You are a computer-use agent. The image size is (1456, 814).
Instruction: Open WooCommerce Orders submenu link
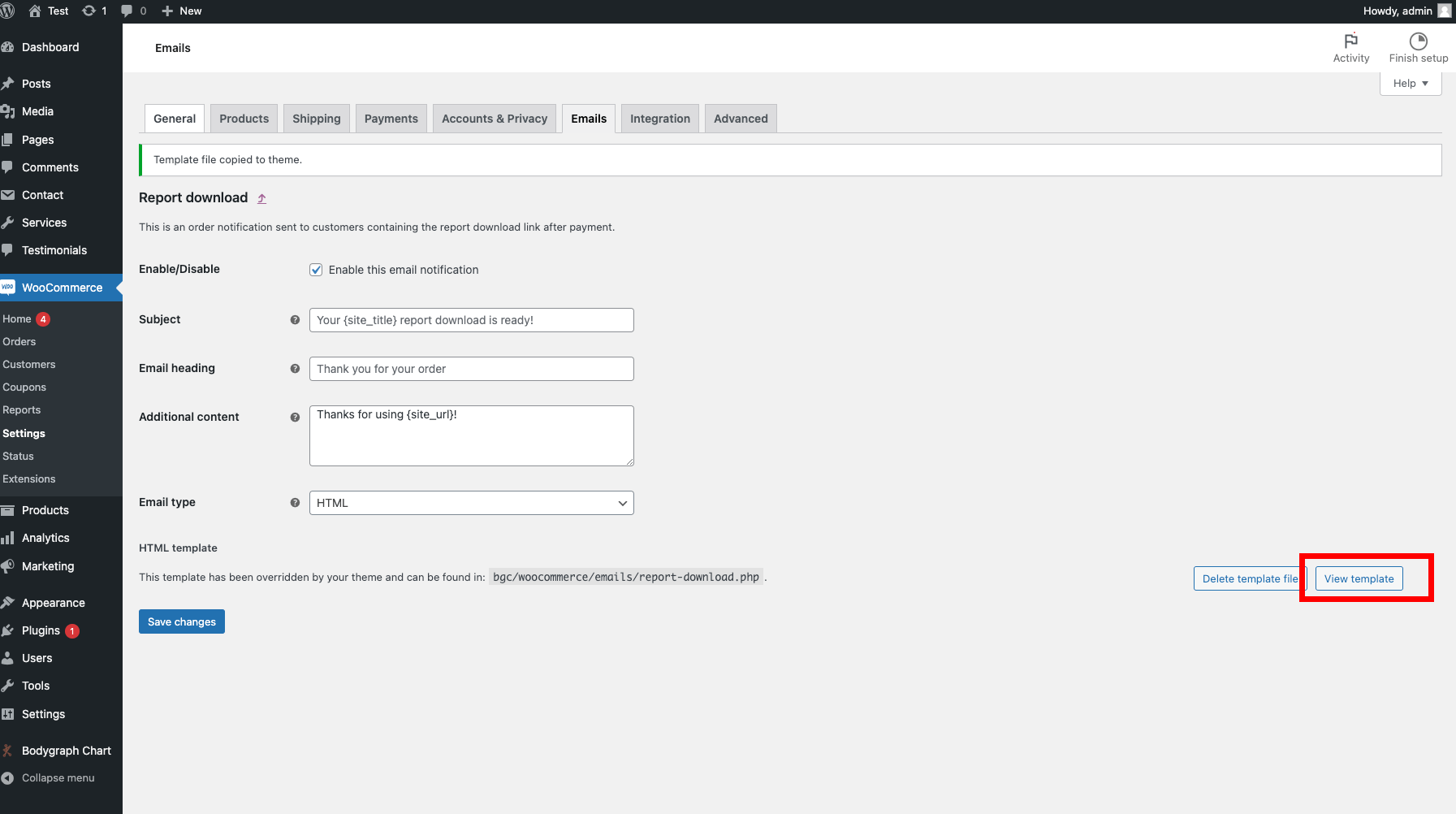[x=19, y=342]
